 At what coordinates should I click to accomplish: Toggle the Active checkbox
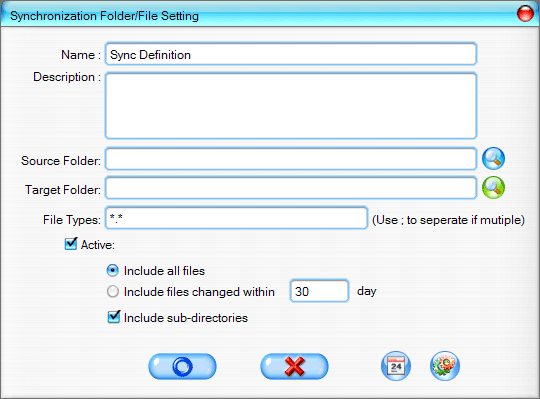point(71,244)
